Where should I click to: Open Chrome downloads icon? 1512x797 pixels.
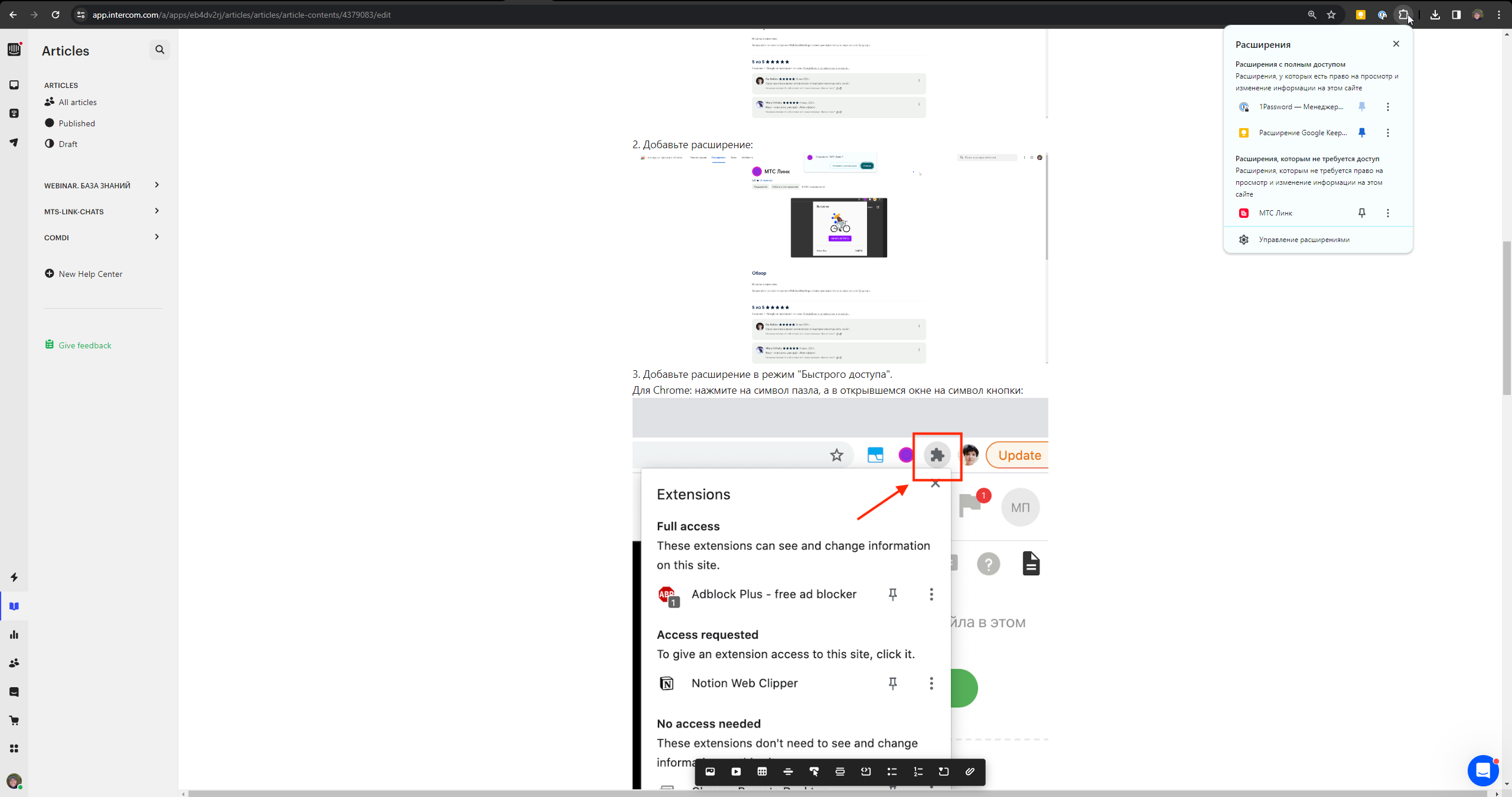click(1435, 15)
